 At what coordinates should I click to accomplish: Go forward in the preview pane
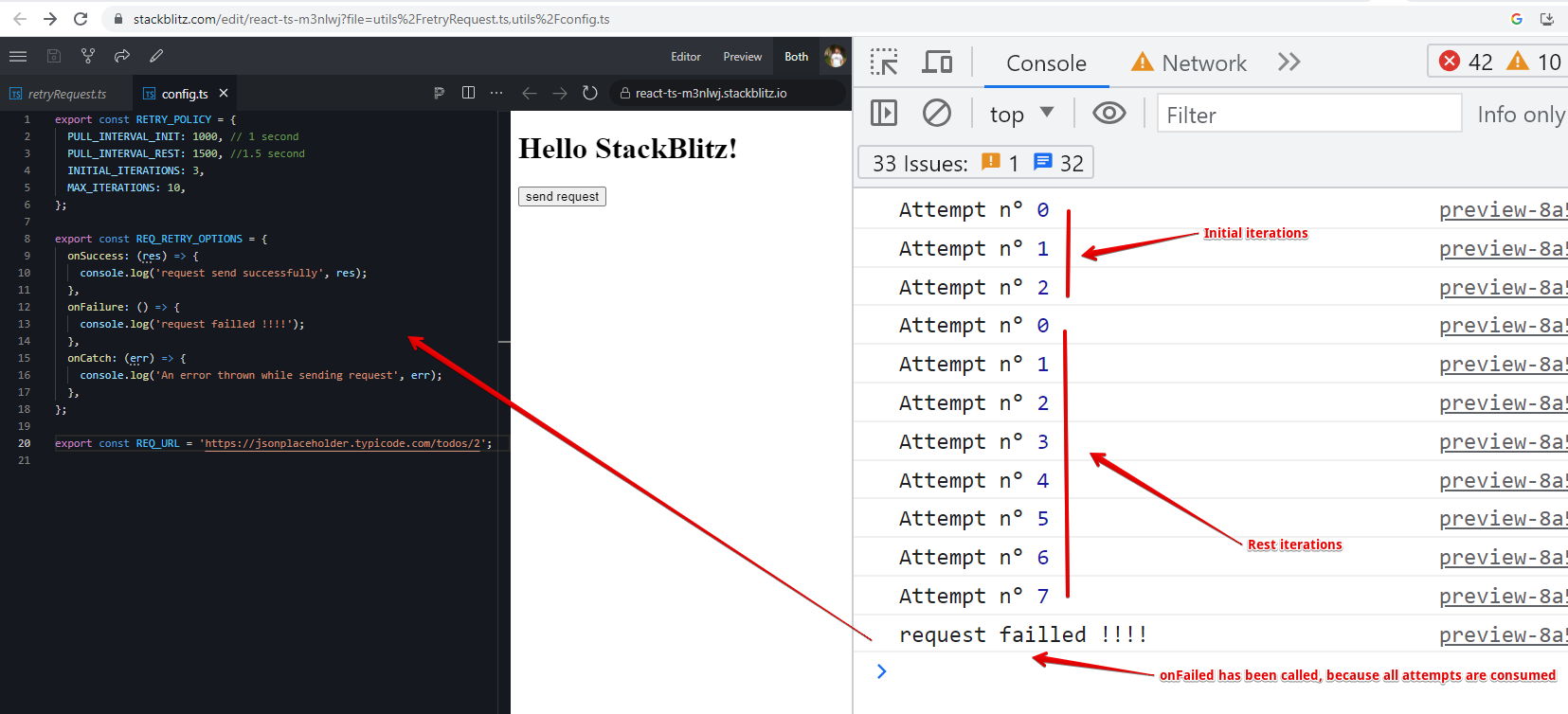pyautogui.click(x=560, y=93)
